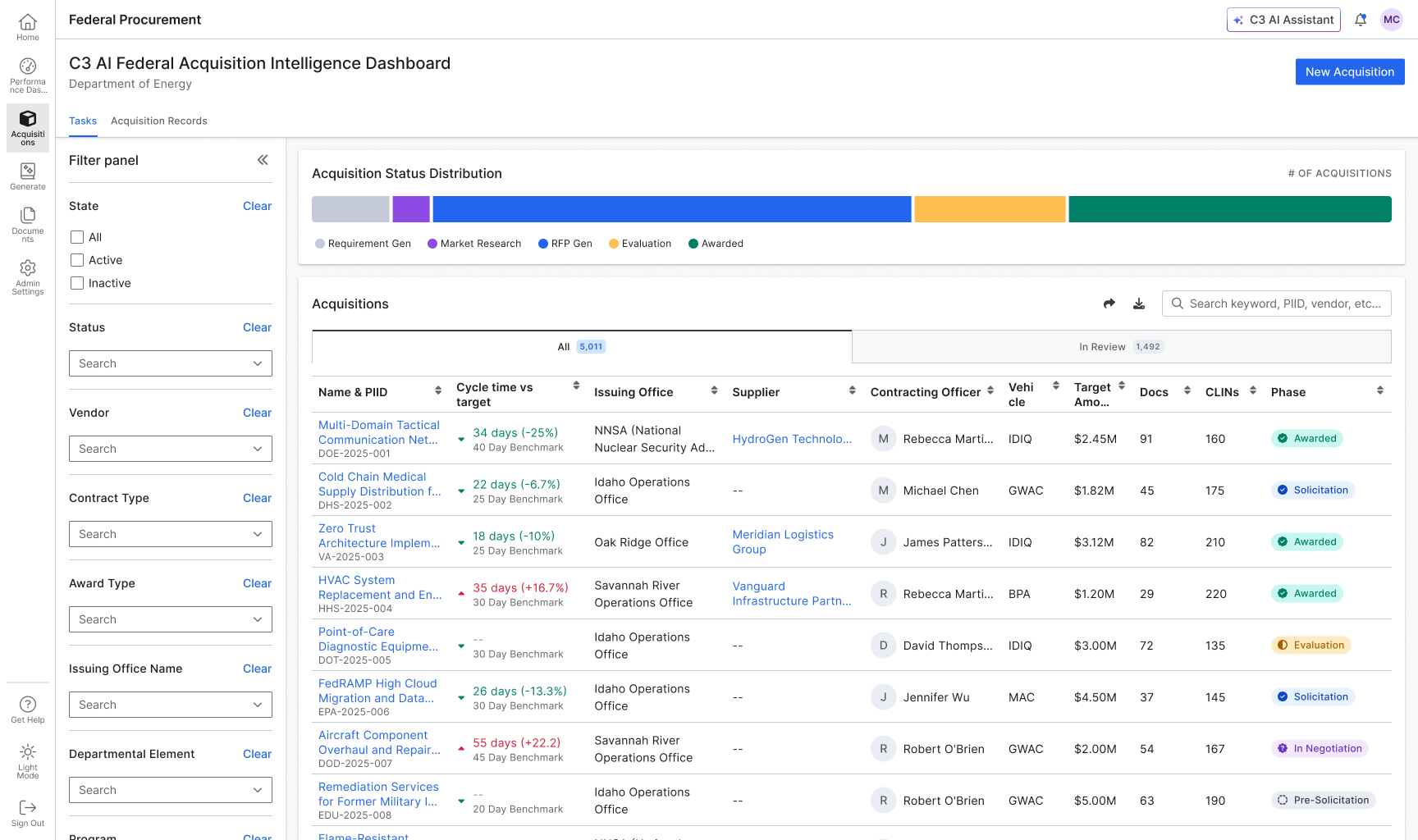This screenshot has width=1418, height=840.
Task: Sort by Supplier column
Action: 852,390
